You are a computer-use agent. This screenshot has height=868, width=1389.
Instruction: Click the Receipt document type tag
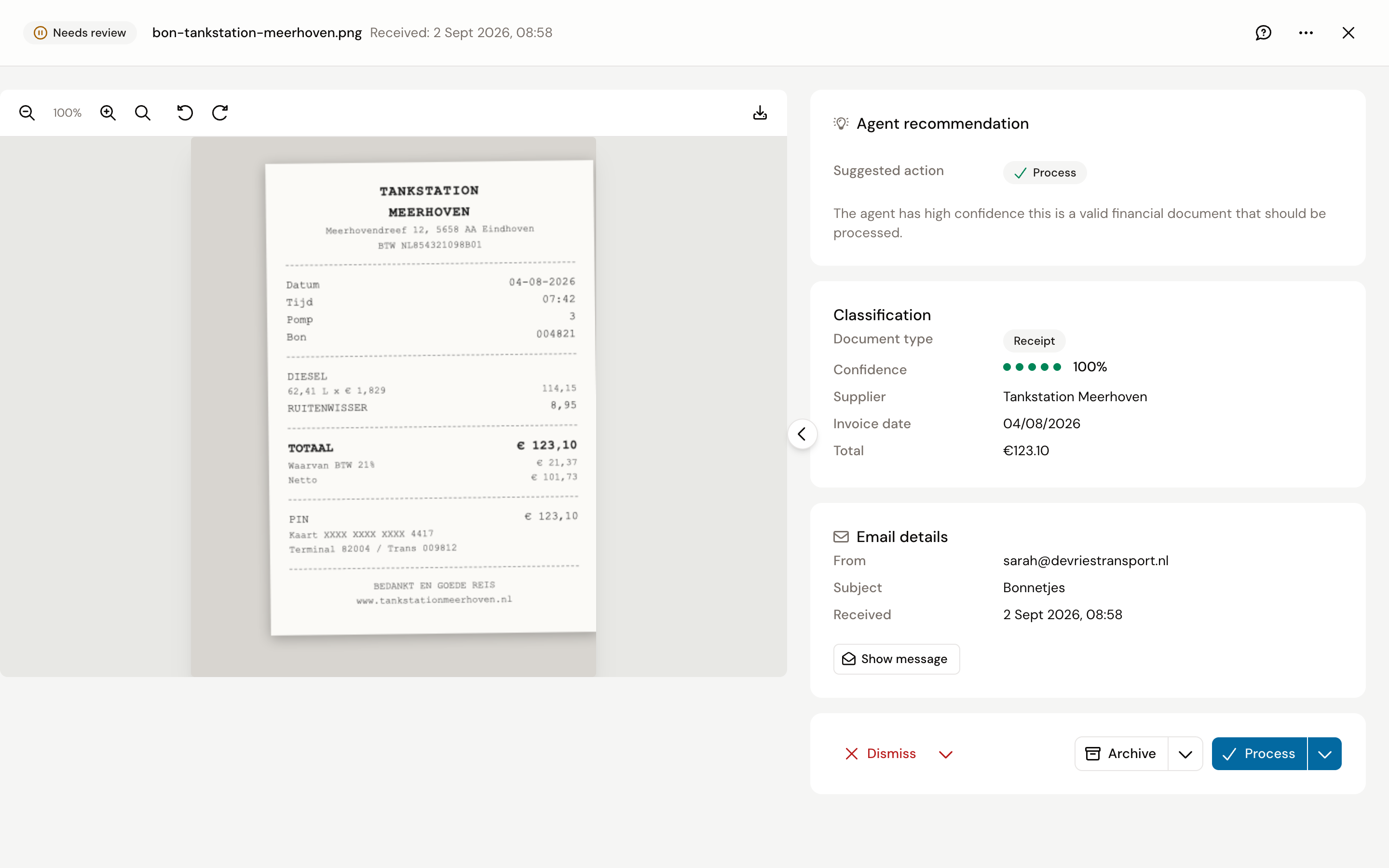1034,341
